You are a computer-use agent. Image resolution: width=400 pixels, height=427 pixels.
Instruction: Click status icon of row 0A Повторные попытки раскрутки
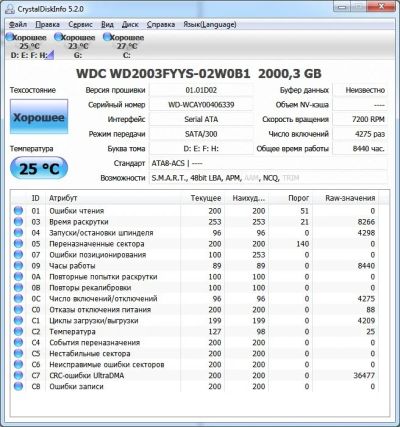pos(18,277)
